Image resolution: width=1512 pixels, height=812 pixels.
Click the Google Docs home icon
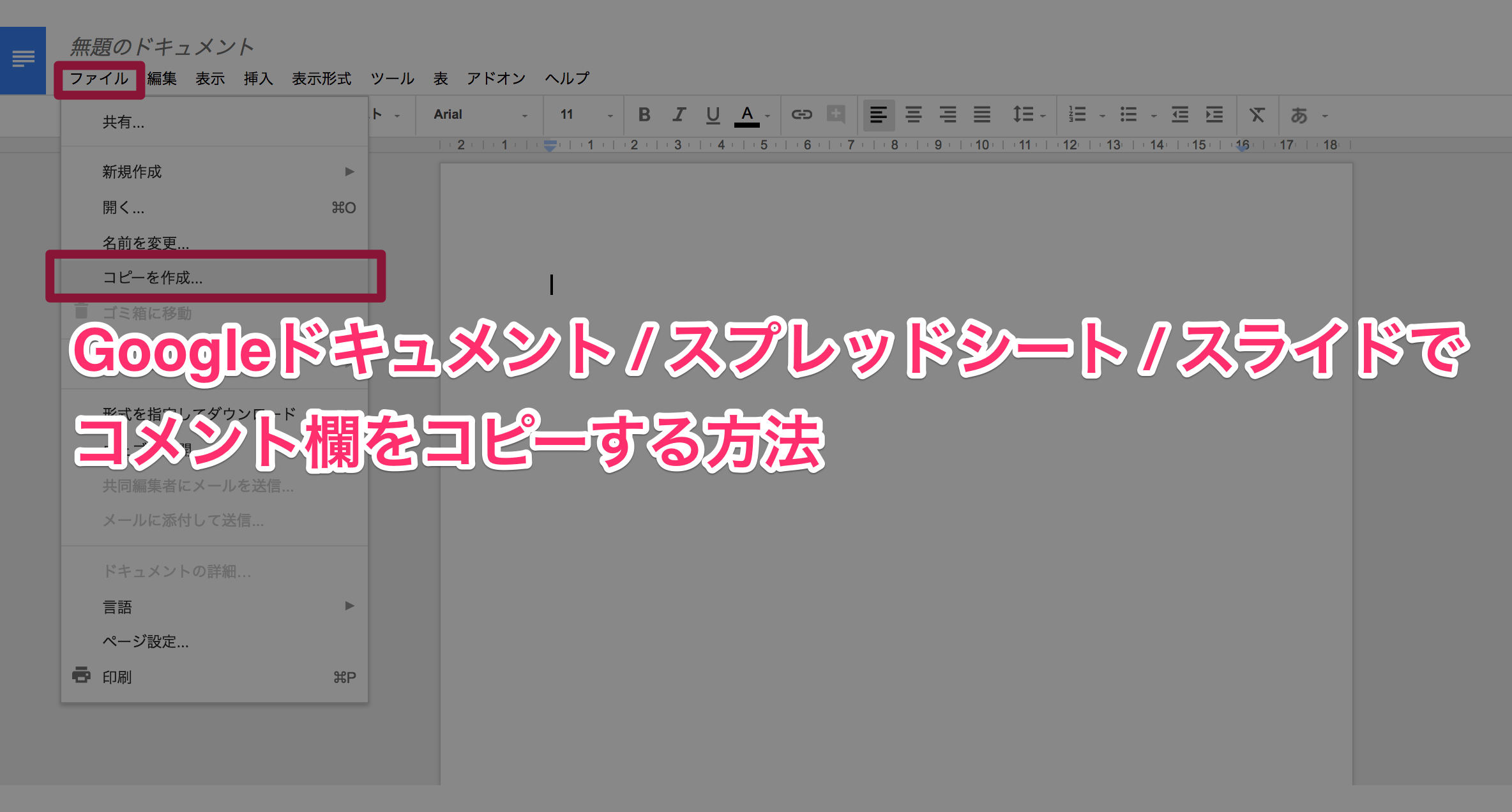[x=23, y=61]
